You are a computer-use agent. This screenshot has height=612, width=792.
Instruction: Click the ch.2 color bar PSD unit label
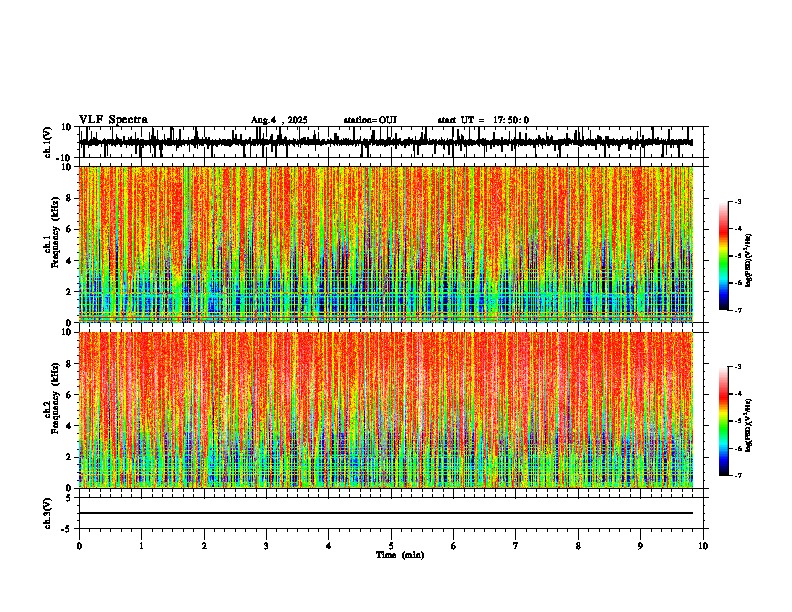click(749, 425)
